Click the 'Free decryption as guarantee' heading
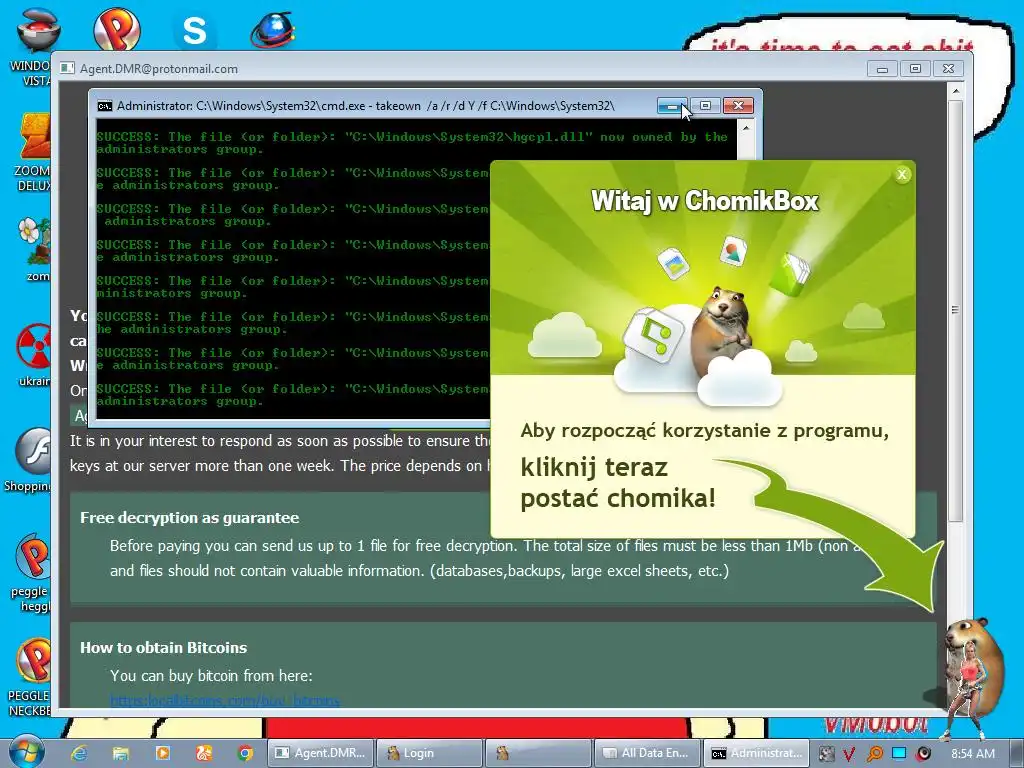 pyautogui.click(x=189, y=518)
